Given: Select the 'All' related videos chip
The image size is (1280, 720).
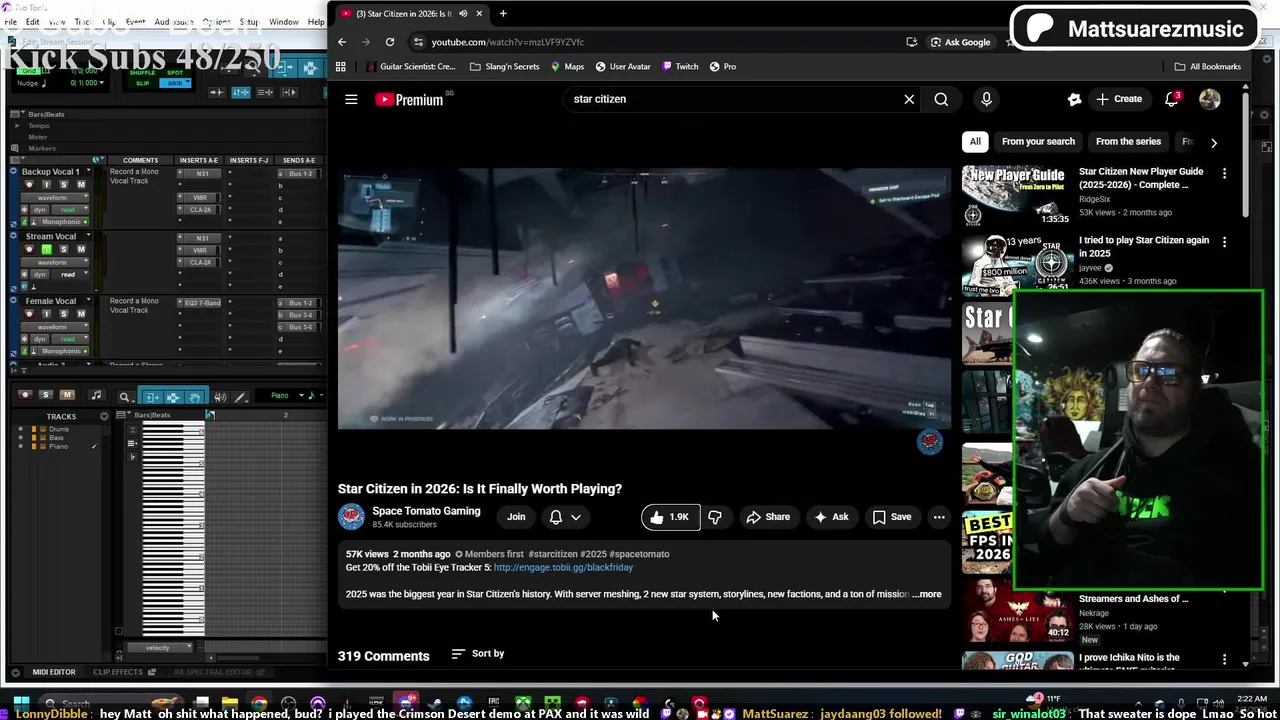Looking at the screenshot, I should pos(975,142).
